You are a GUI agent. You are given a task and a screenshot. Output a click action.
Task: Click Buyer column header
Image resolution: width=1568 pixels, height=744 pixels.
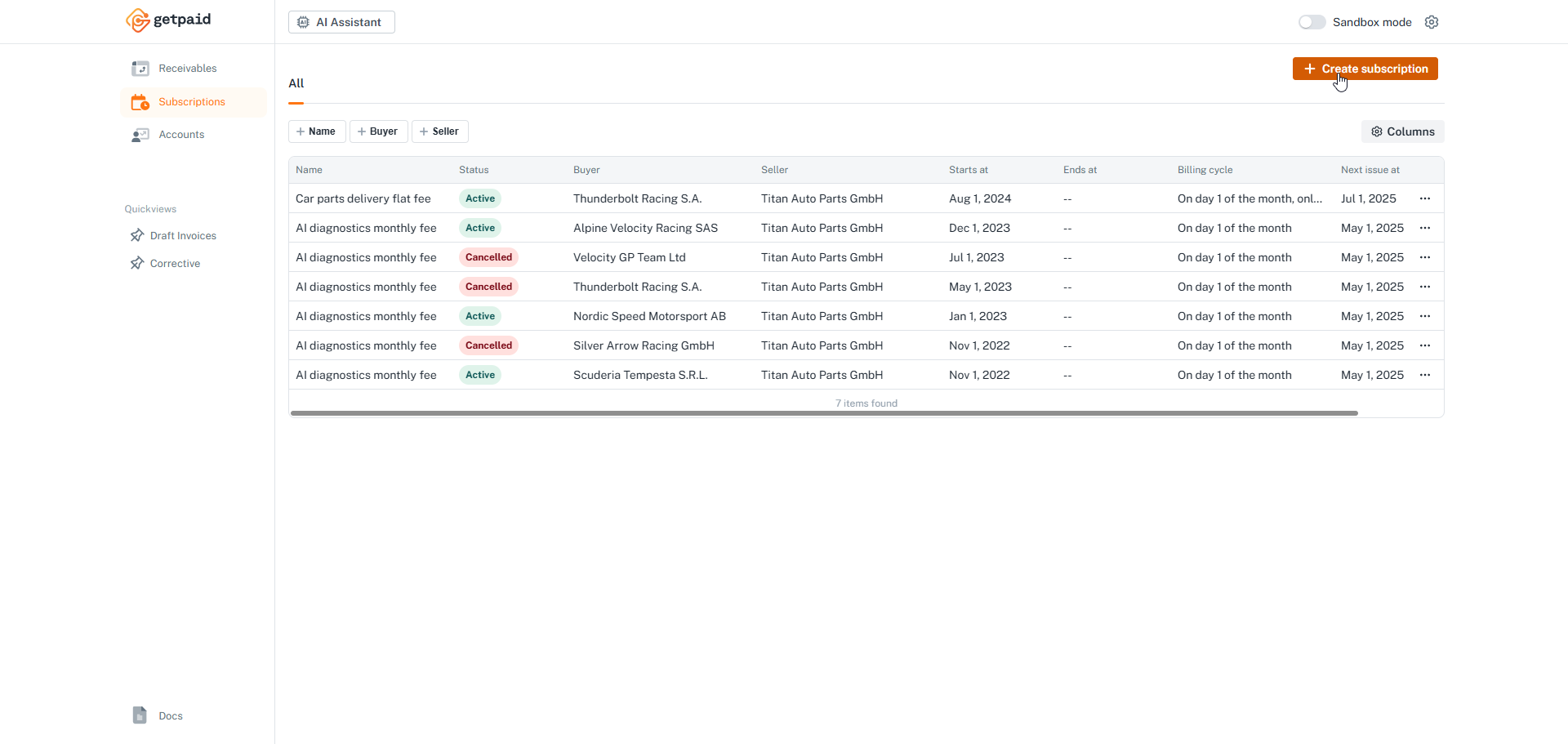point(586,170)
